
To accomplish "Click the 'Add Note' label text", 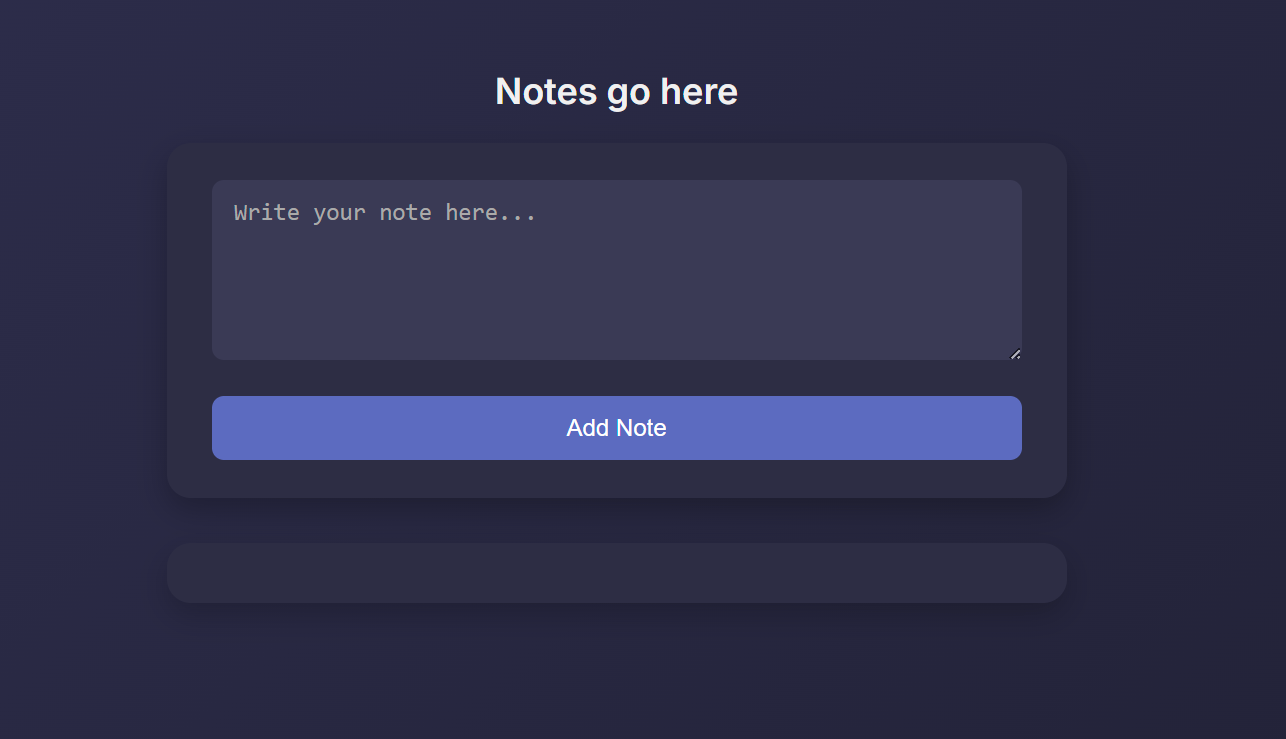I will click(617, 428).
